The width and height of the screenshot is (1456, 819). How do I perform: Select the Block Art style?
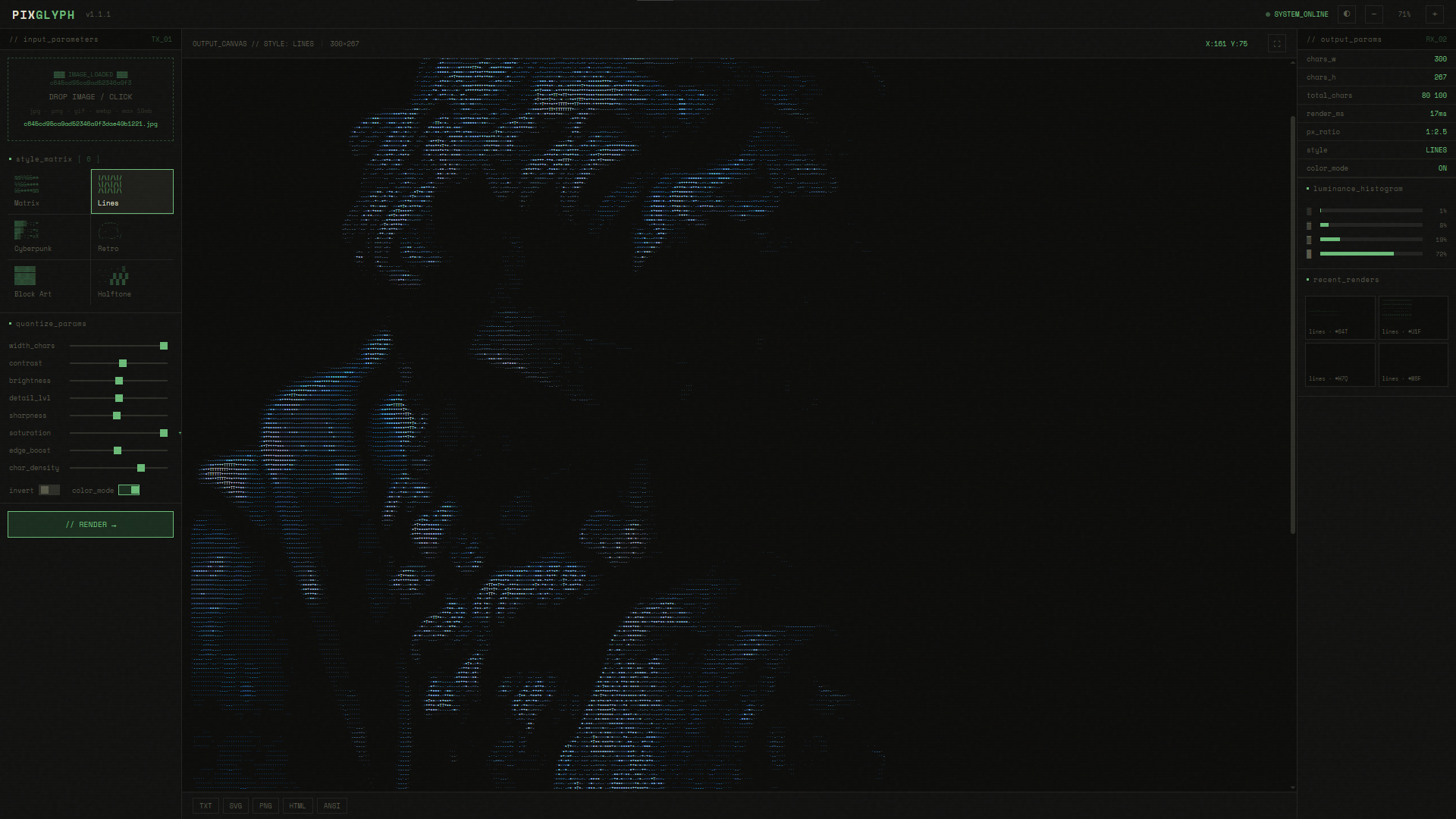49,282
